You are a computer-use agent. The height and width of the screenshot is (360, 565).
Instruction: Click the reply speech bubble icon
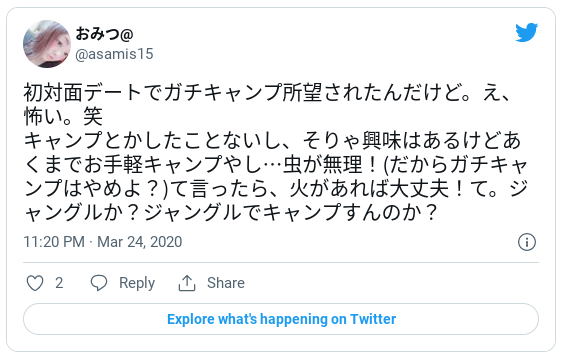coord(99,283)
